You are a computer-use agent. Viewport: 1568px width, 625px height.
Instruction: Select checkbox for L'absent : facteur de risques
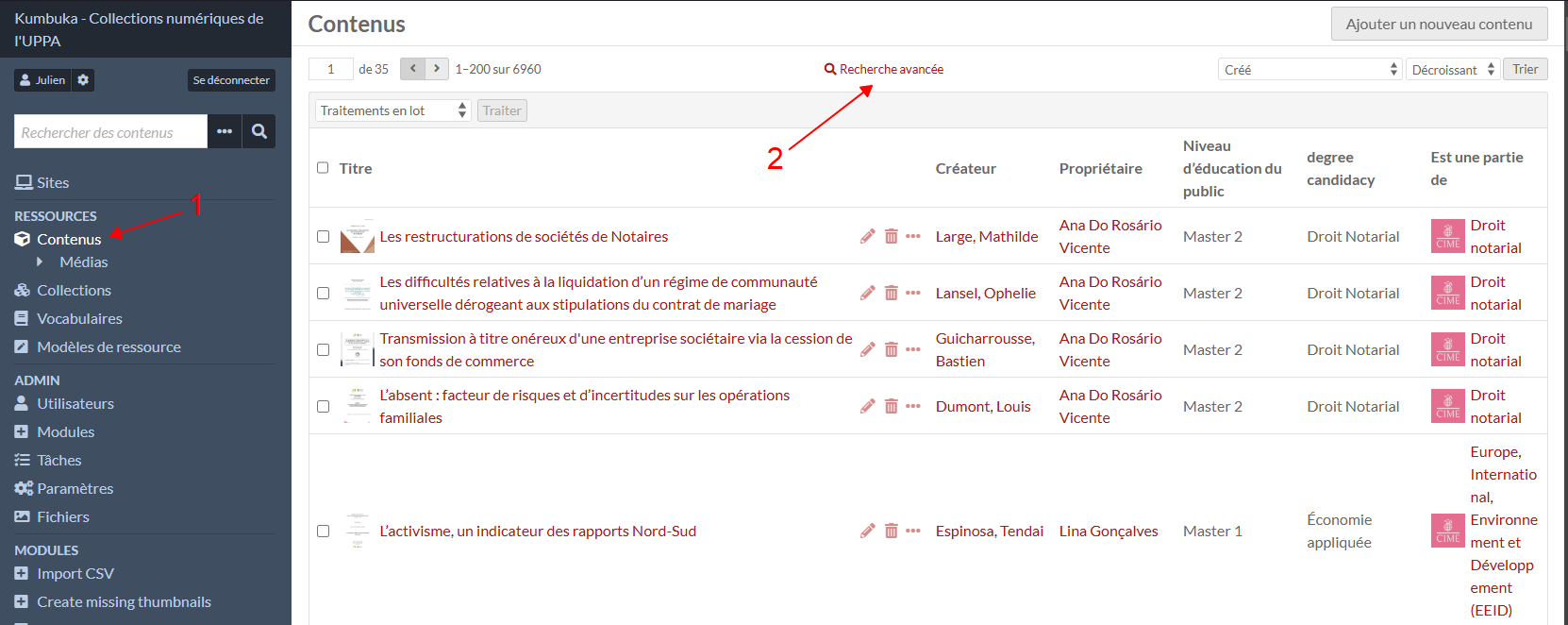[323, 406]
